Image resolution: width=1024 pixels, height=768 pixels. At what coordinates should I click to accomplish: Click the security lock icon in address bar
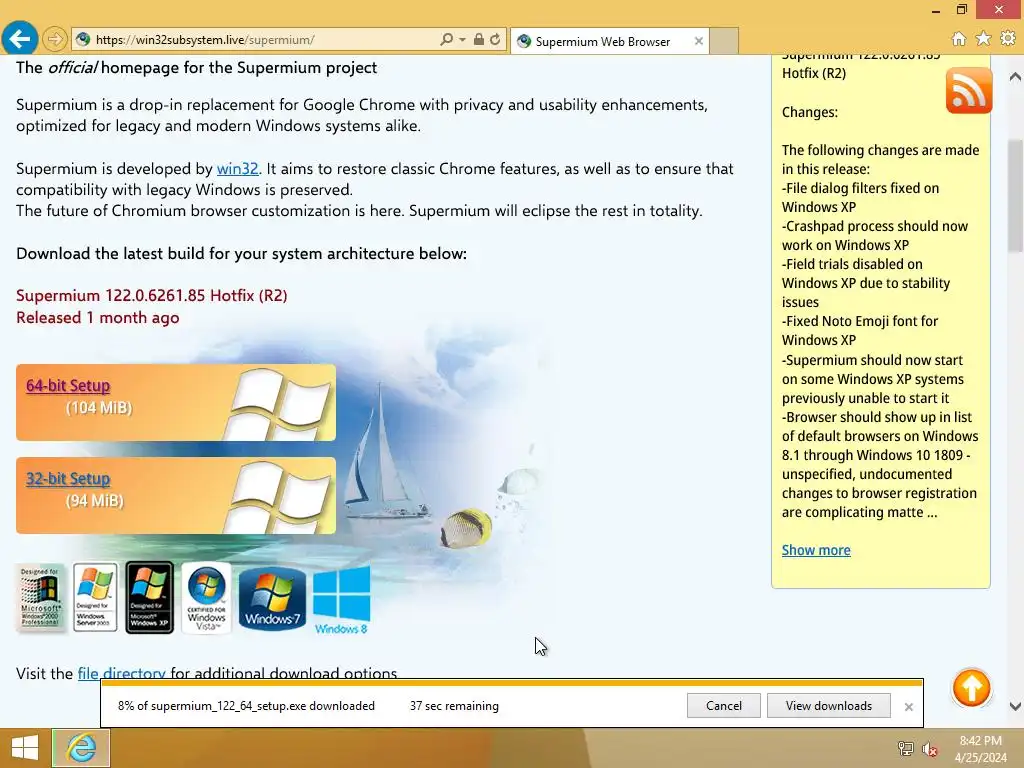tap(479, 40)
